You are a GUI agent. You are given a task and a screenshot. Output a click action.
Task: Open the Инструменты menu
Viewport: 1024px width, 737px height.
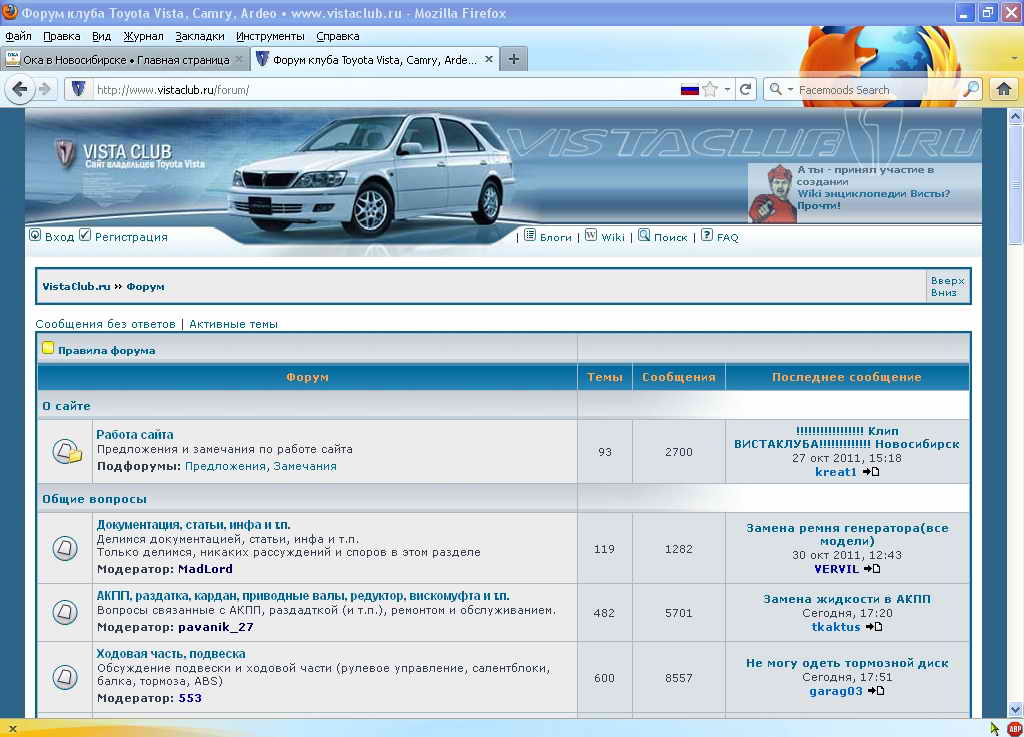(270, 36)
